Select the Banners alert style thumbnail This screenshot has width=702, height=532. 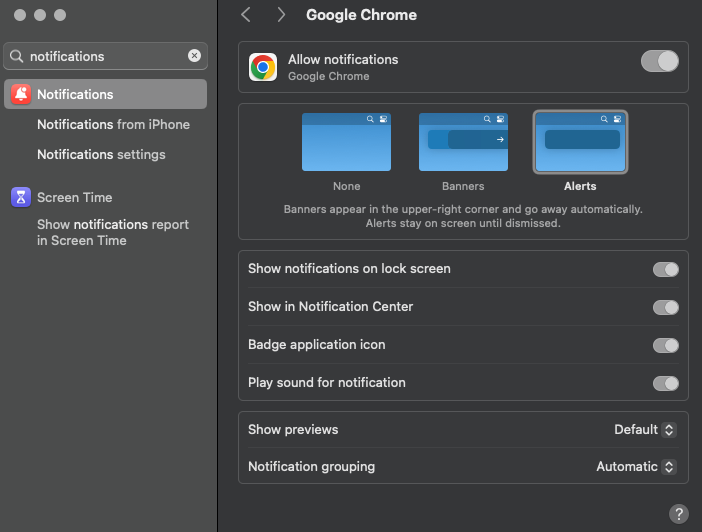pyautogui.click(x=463, y=142)
